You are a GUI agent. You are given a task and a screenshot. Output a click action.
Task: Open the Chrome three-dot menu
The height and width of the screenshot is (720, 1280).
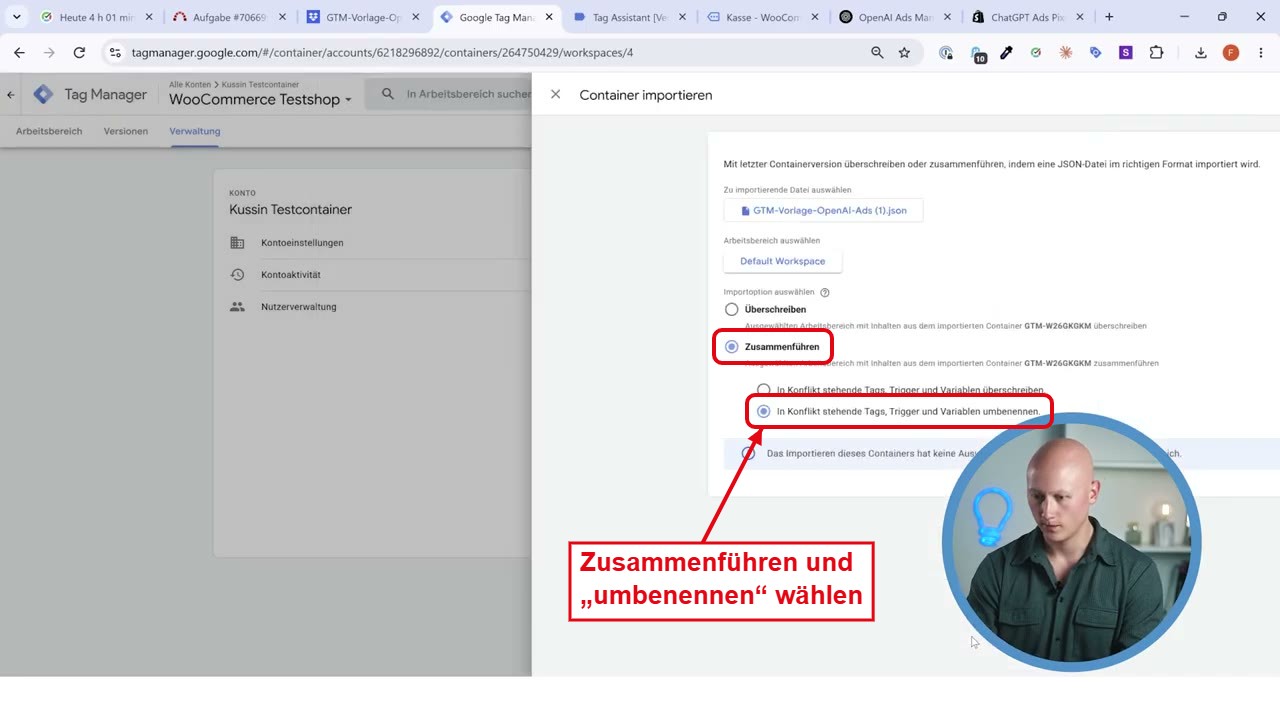click(1259, 53)
